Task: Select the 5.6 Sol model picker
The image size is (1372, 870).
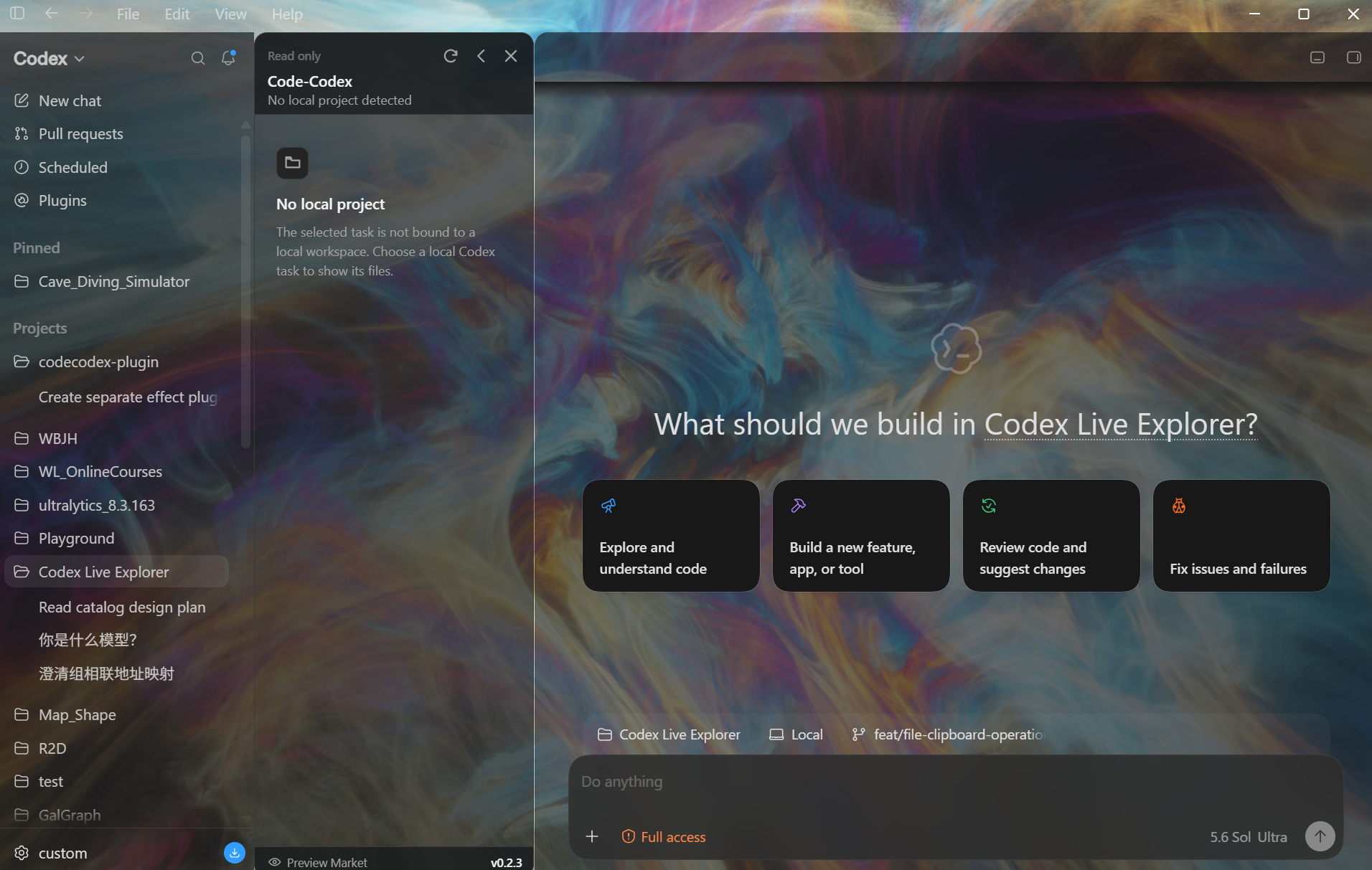Action: coord(1230,837)
